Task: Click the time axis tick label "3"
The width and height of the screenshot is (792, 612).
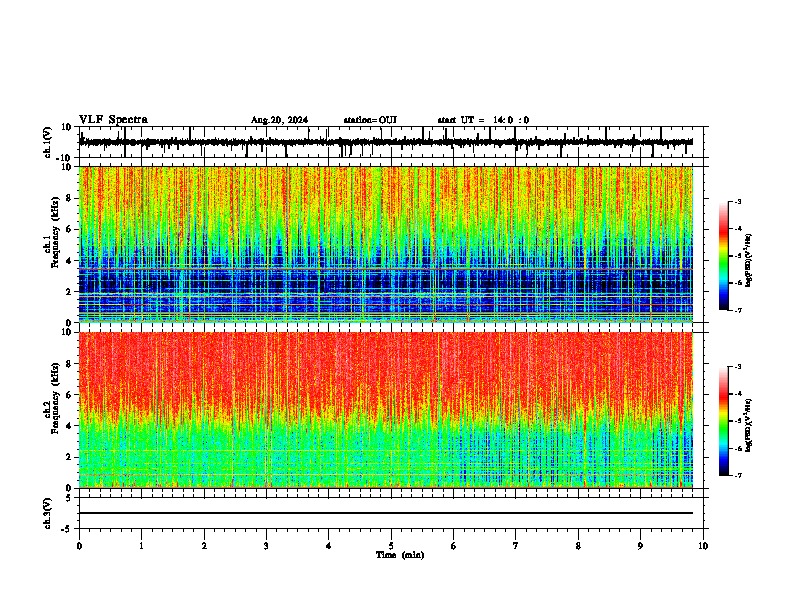Action: click(x=266, y=546)
